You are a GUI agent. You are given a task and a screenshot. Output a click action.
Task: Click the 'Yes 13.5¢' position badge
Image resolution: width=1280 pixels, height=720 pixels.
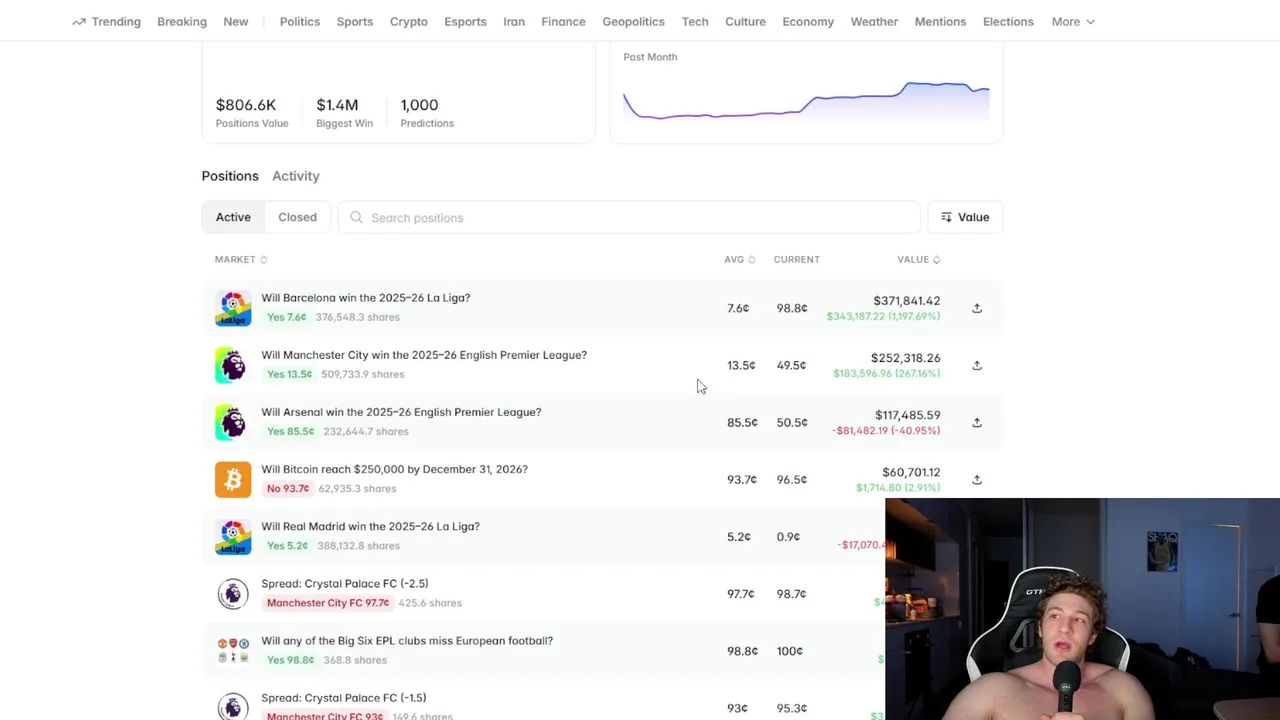(x=290, y=374)
